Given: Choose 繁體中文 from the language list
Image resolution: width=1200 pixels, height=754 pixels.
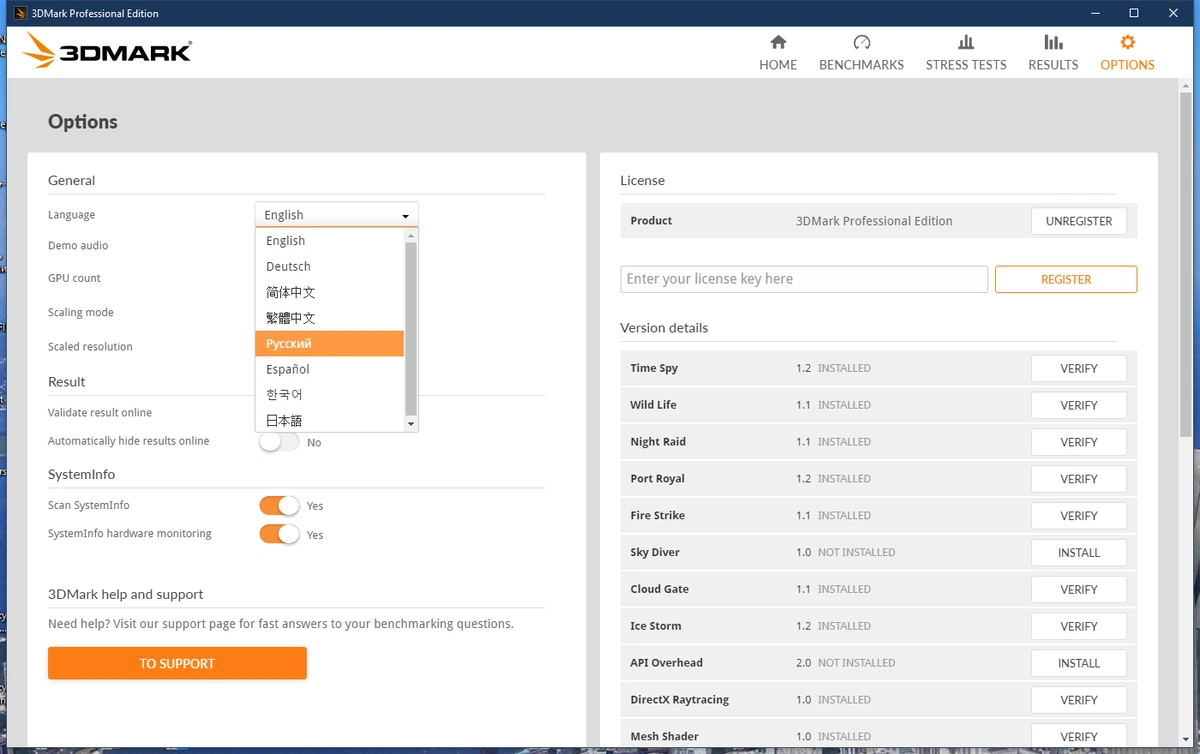Looking at the screenshot, I should click(x=329, y=318).
